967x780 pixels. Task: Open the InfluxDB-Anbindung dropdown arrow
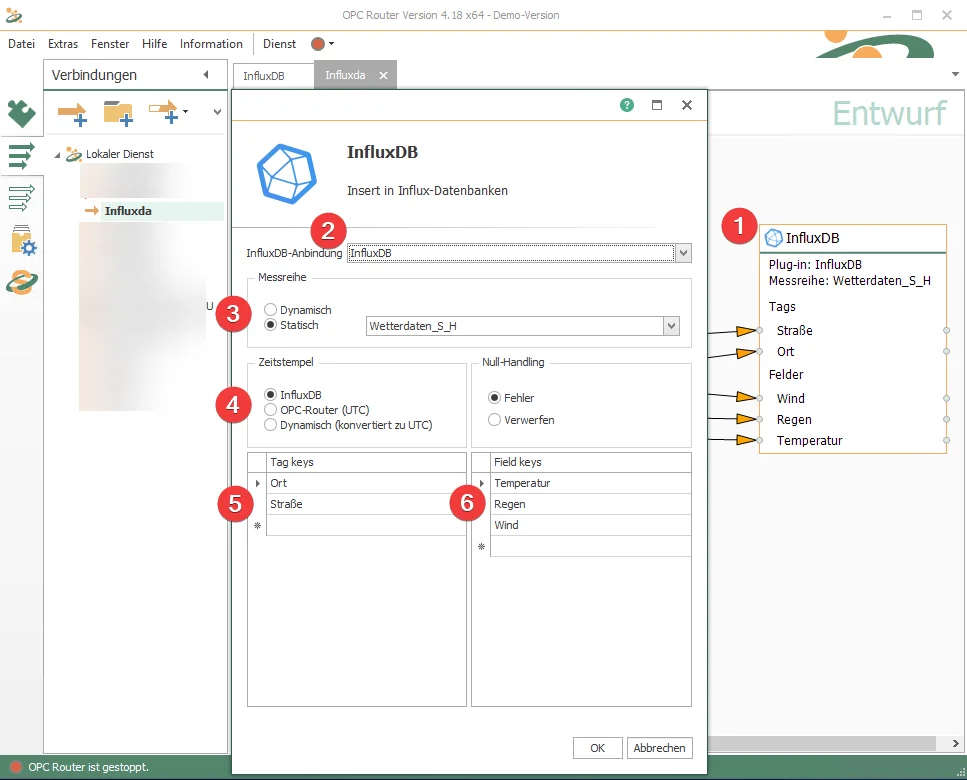(x=683, y=253)
